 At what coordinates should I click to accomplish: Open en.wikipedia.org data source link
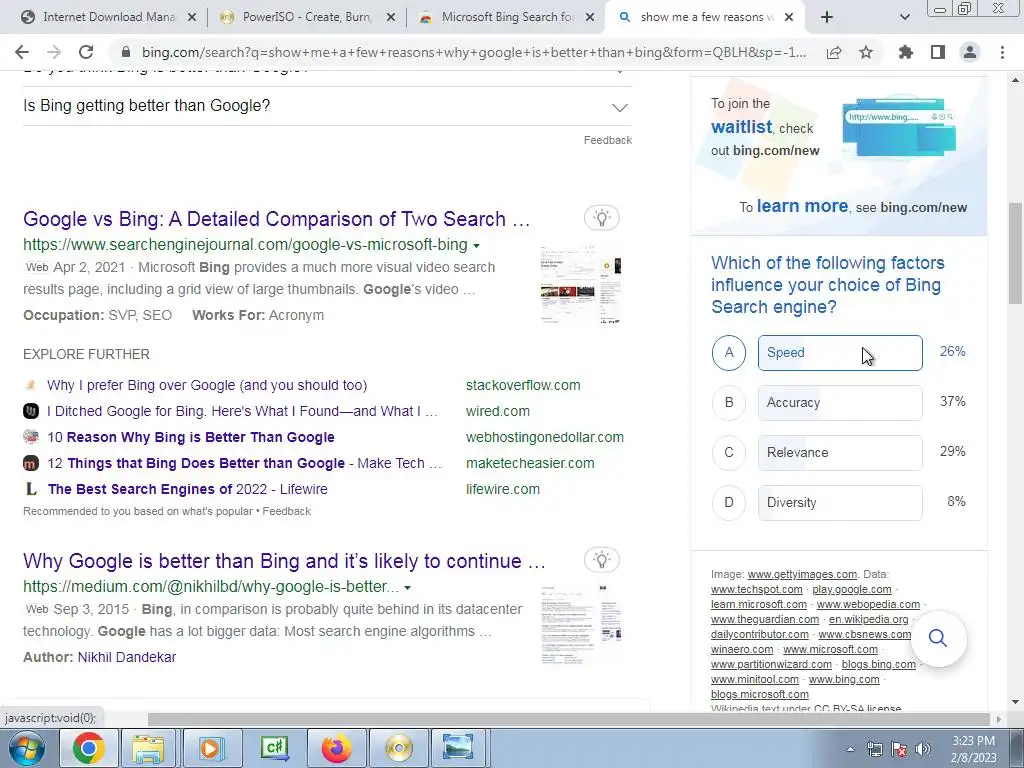point(869,619)
